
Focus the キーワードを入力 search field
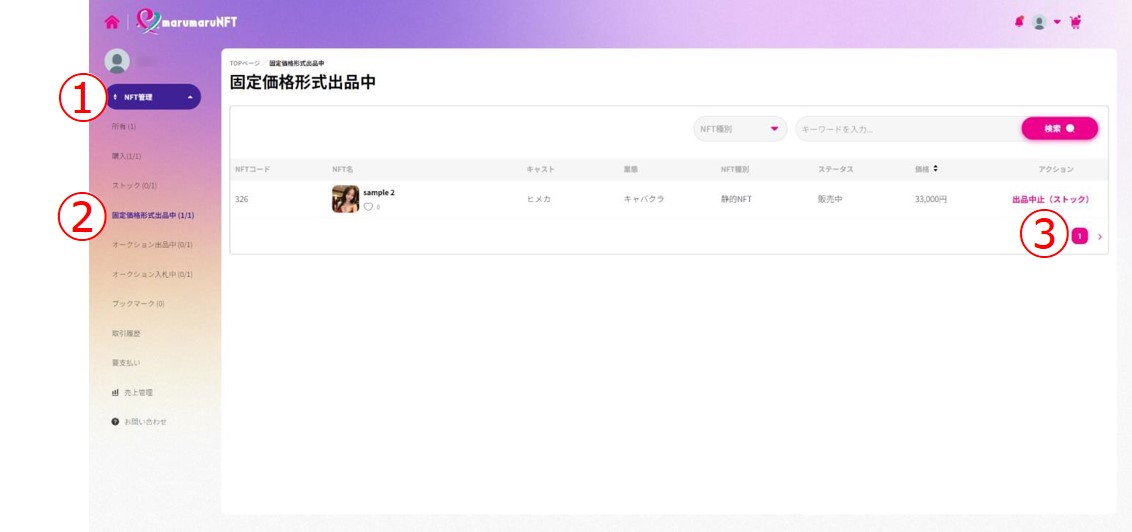point(908,128)
